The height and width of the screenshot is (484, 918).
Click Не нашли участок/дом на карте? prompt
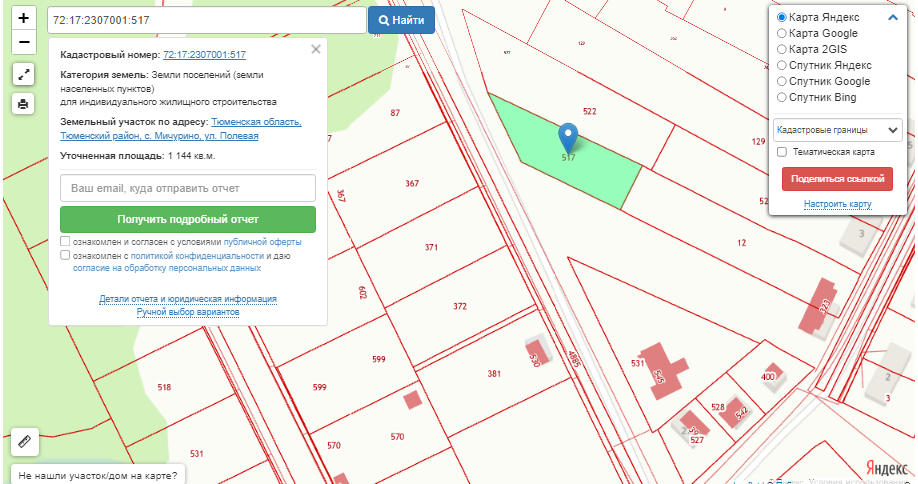tap(98, 475)
